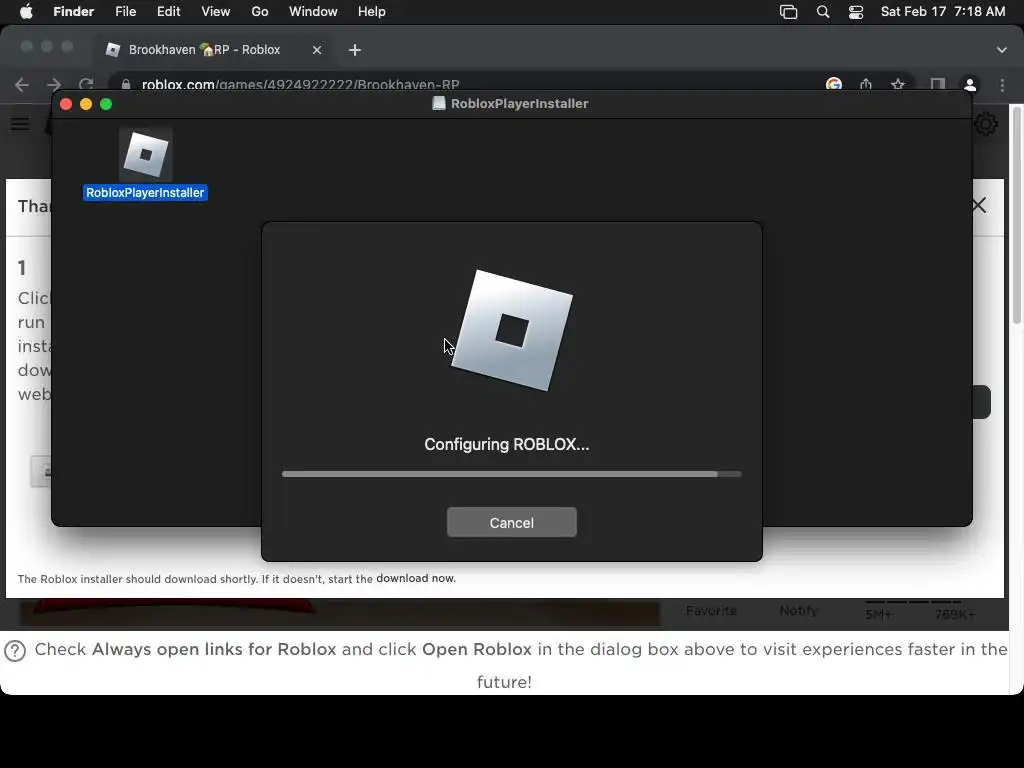This screenshot has width=1024, height=768.
Task: Open the Edit menu
Action: coord(168,12)
